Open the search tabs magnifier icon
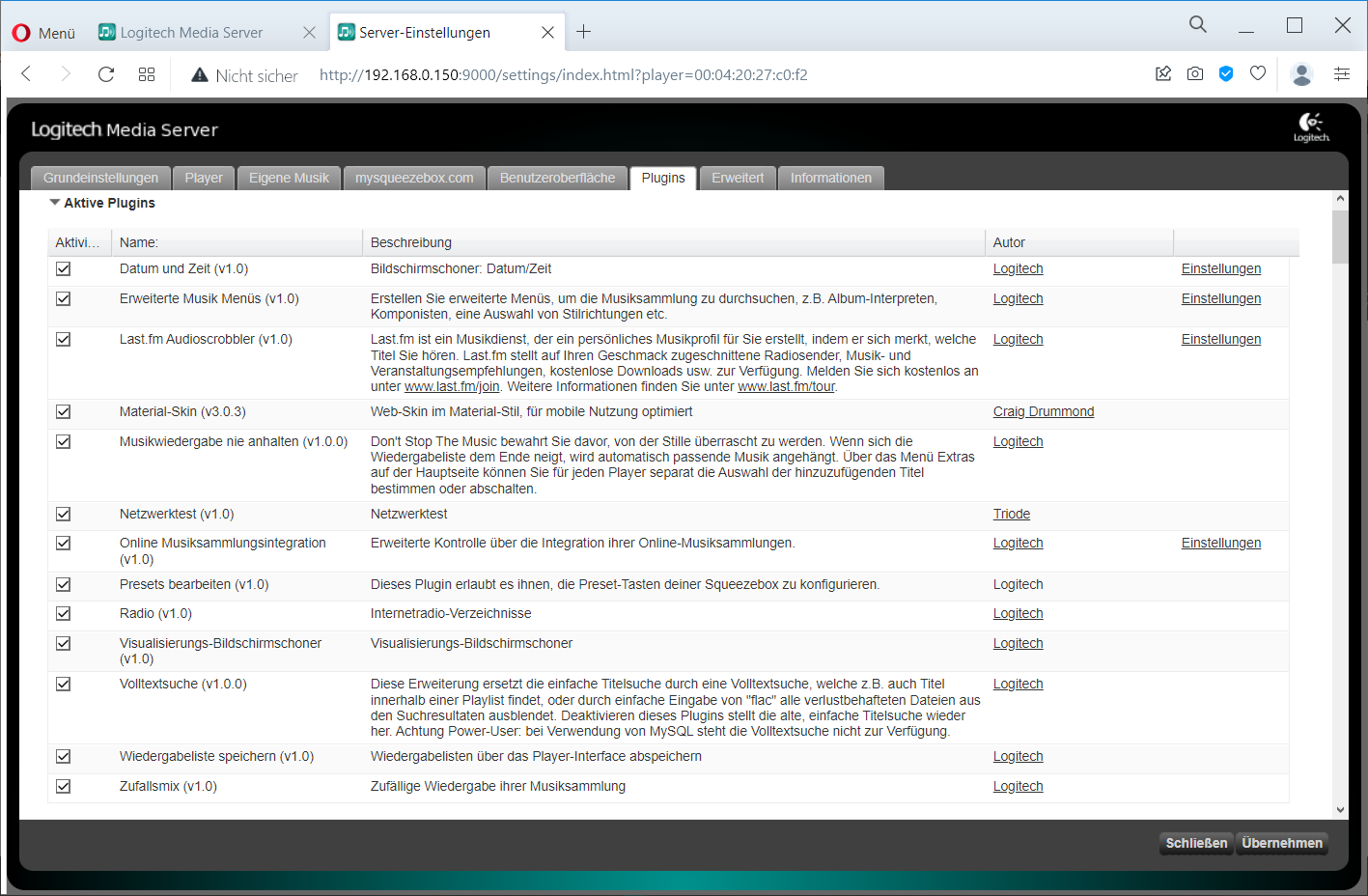Viewport: 1368px width, 896px height. [x=1198, y=25]
